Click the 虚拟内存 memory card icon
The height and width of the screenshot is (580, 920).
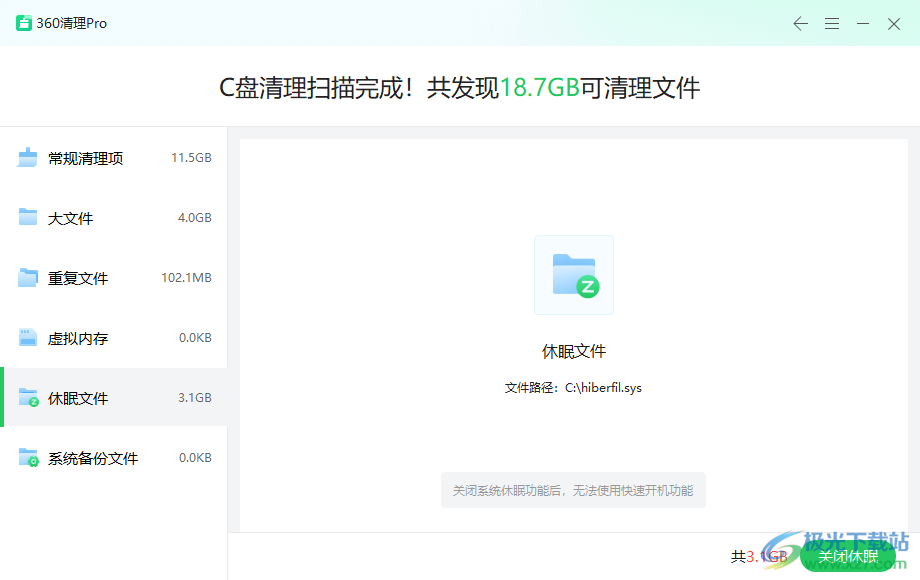27,338
